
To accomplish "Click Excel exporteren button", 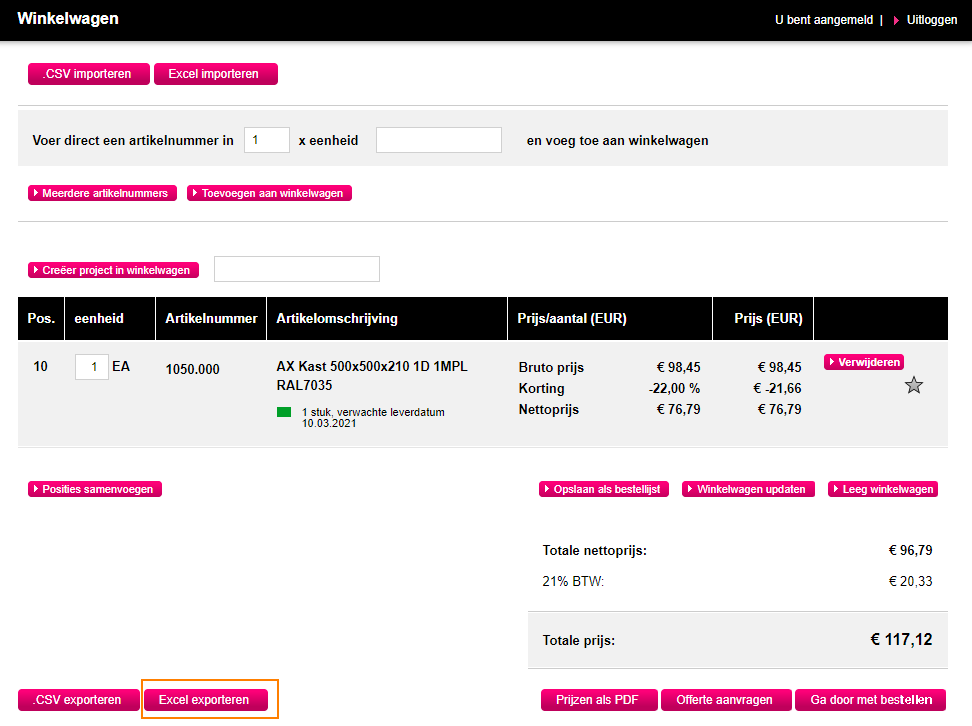I will pos(206,700).
